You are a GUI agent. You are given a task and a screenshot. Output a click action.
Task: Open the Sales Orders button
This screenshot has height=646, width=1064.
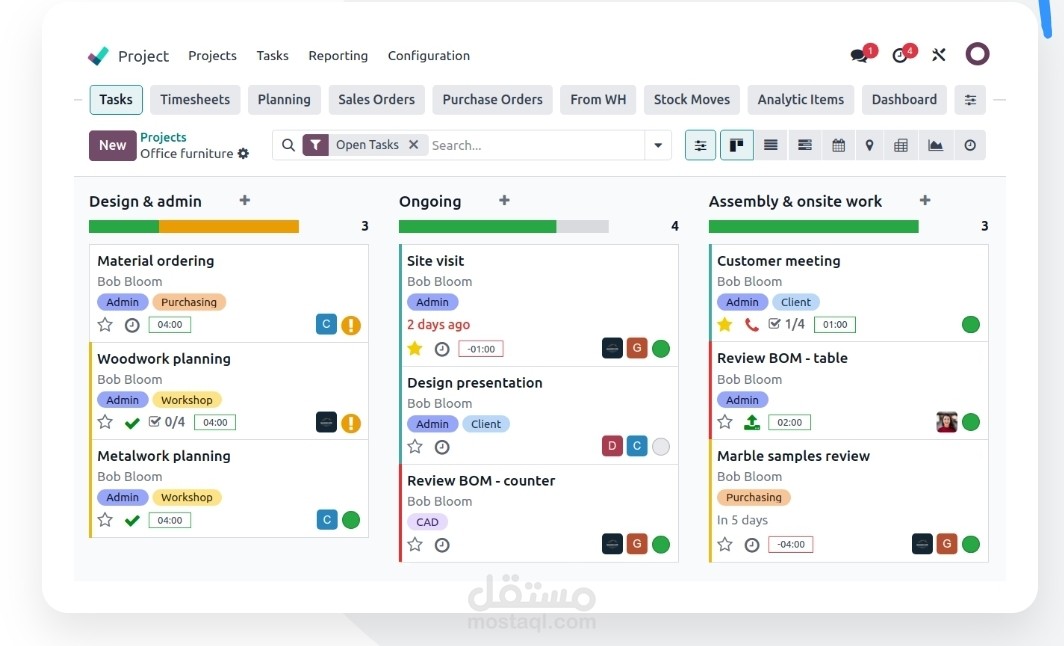tap(377, 100)
